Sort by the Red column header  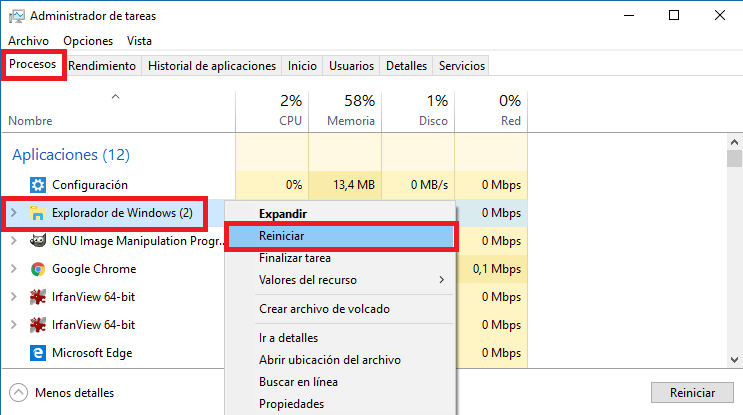491,111
